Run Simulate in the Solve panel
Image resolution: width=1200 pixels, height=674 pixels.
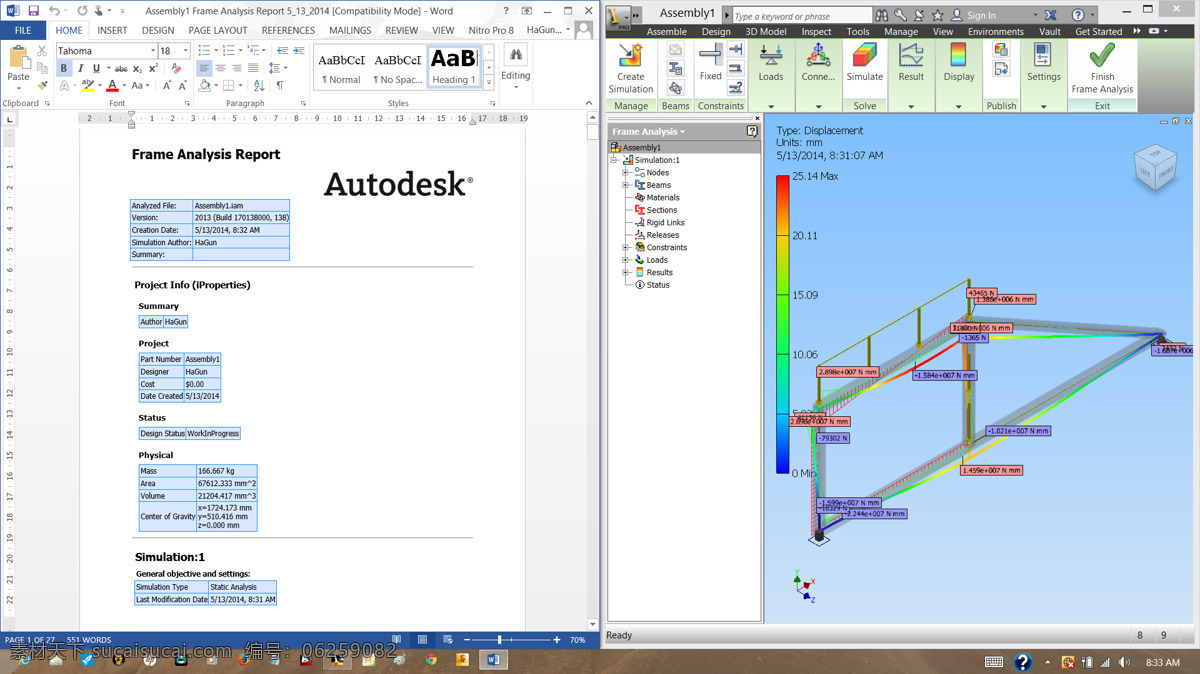(x=864, y=62)
